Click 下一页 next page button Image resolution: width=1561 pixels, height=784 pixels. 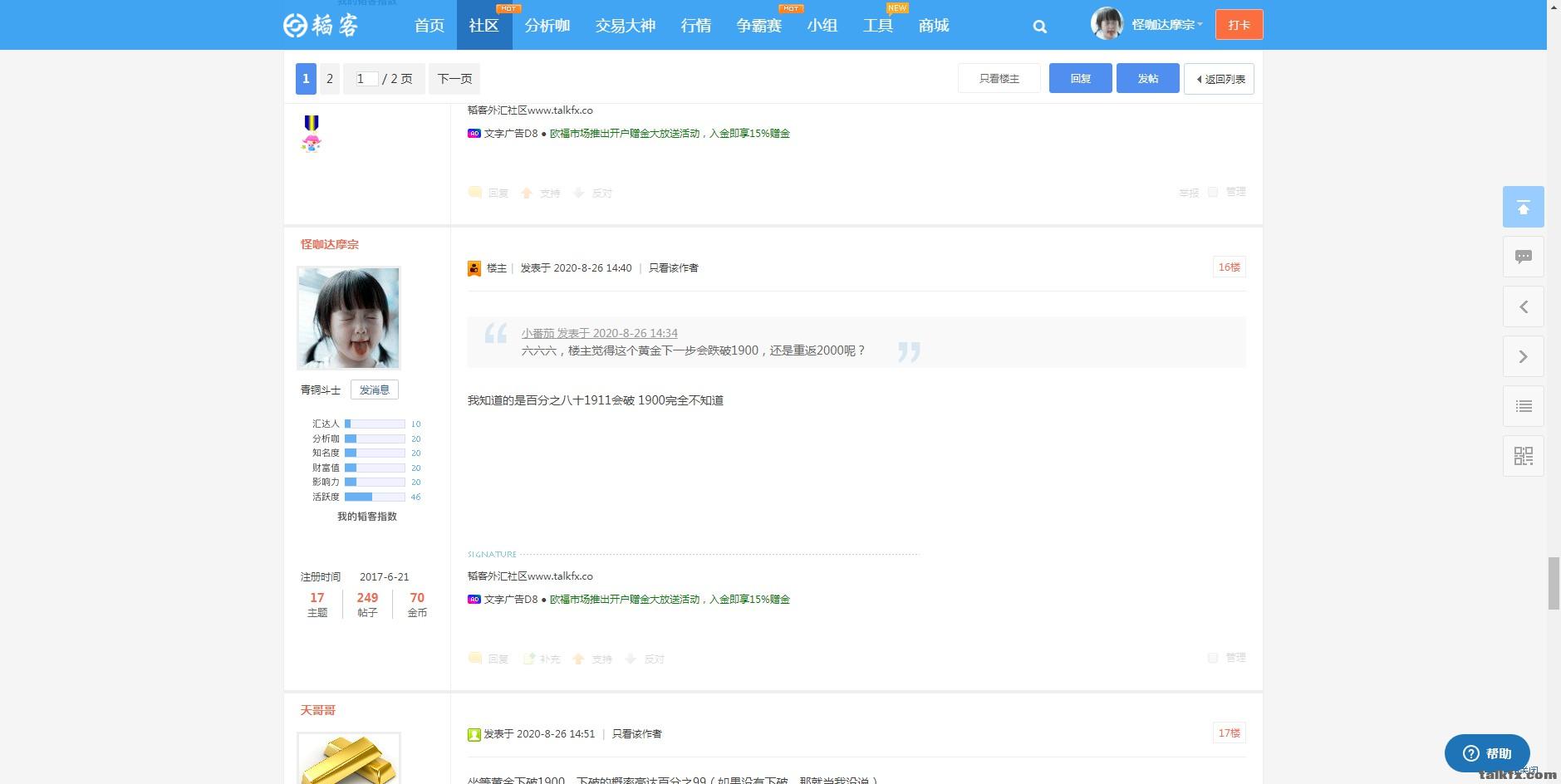454,79
